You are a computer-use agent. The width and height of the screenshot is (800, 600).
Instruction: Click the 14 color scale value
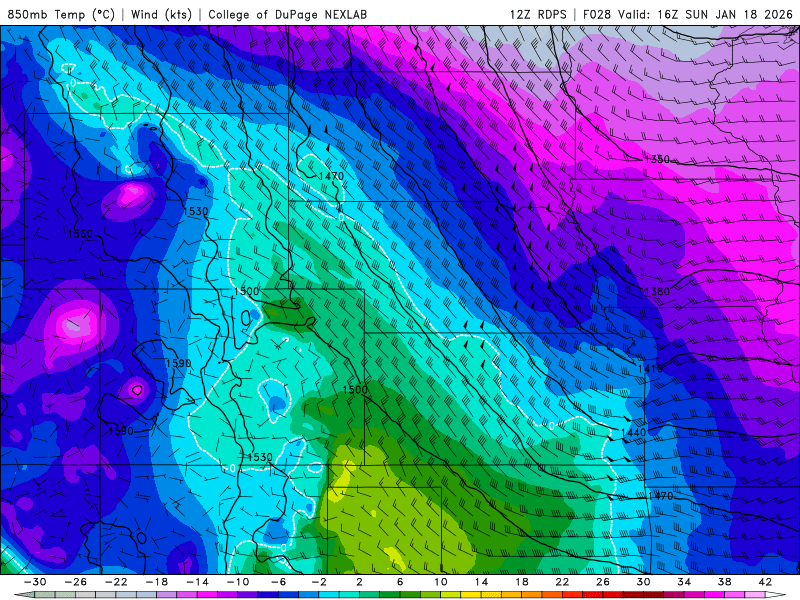pyautogui.click(x=481, y=582)
